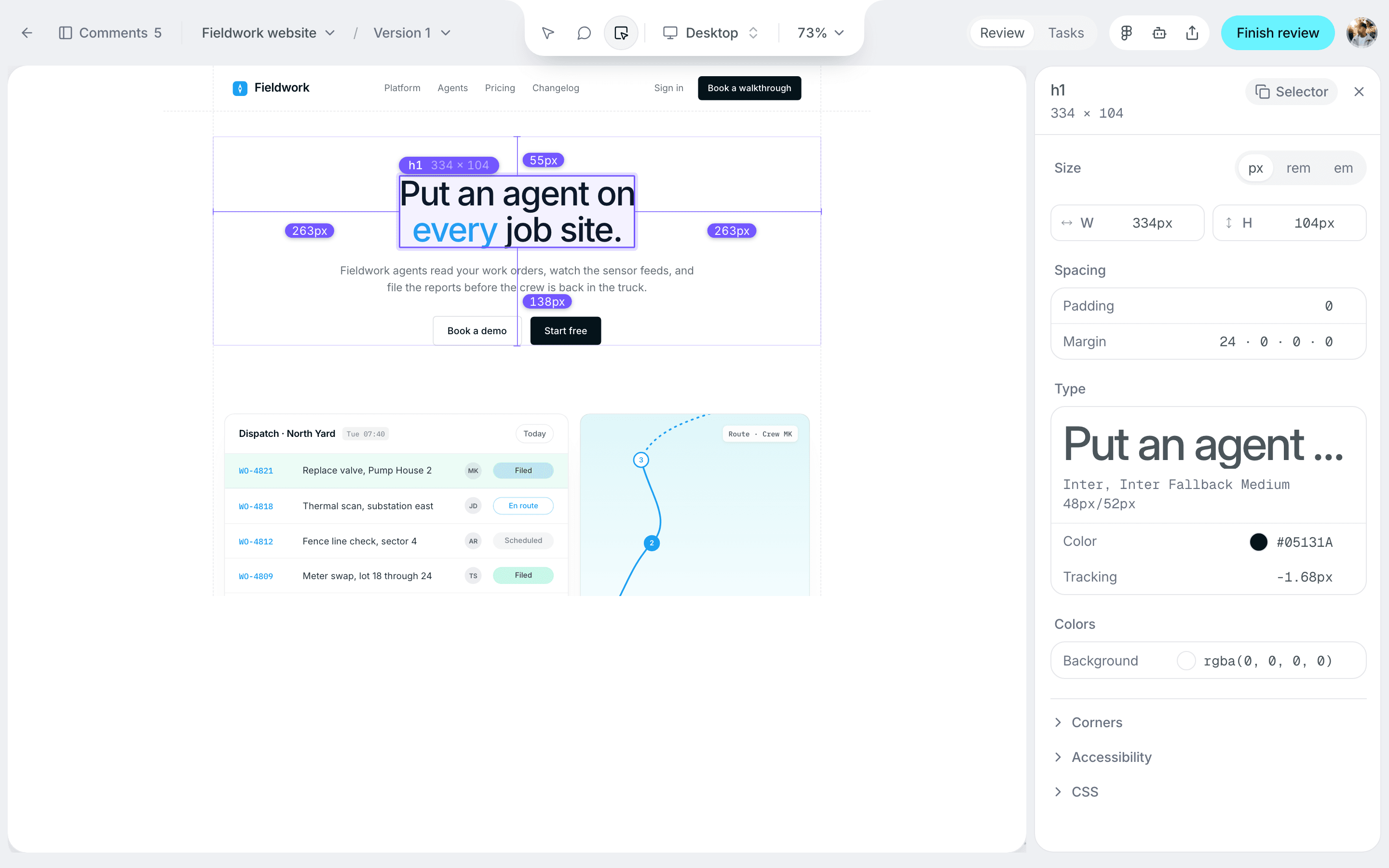
Task: Click route waypoint marker 3
Action: coord(641,460)
